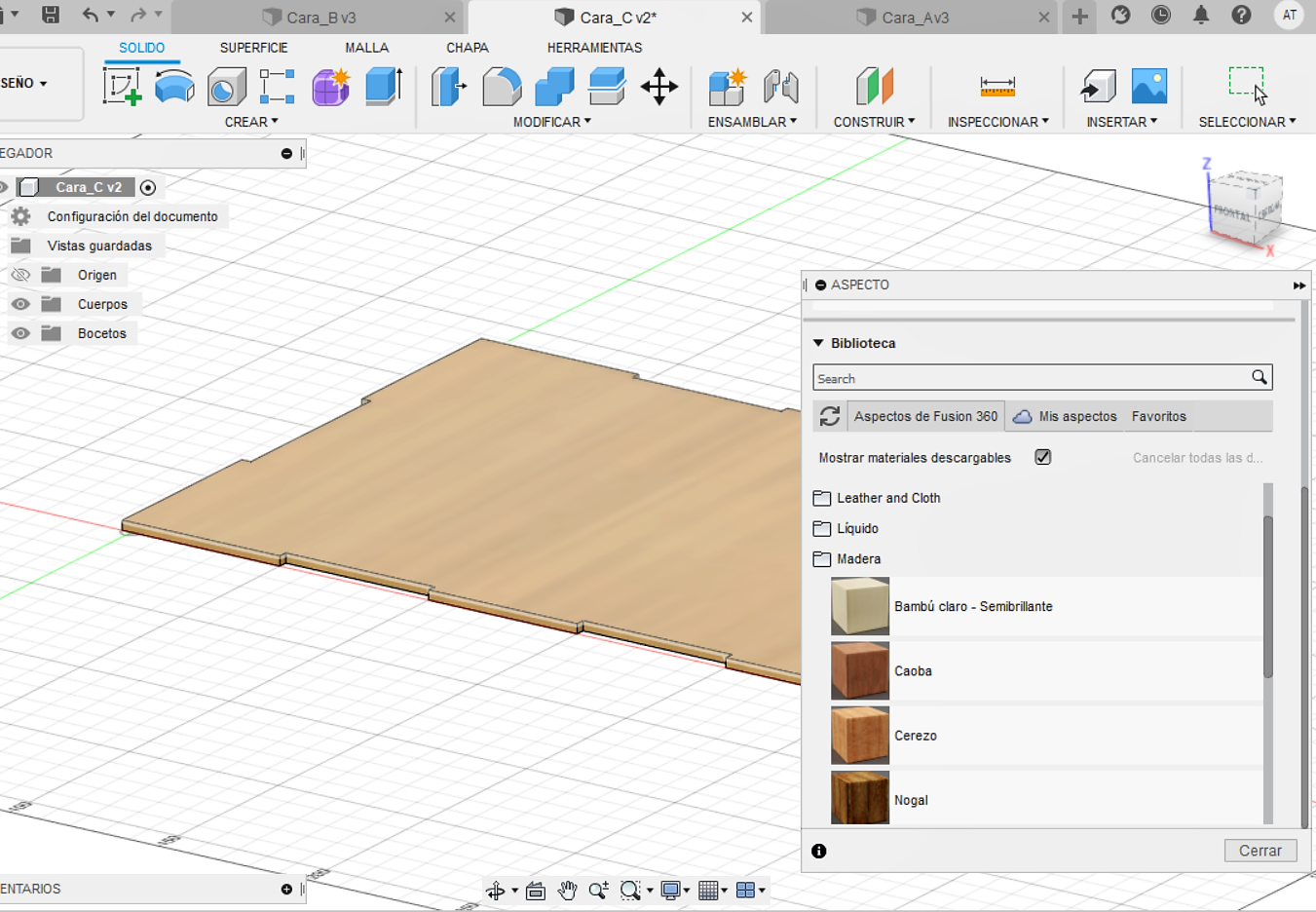The image size is (1316, 912).
Task: Activate the Cara_C v2 component radio button
Action: click(x=148, y=187)
